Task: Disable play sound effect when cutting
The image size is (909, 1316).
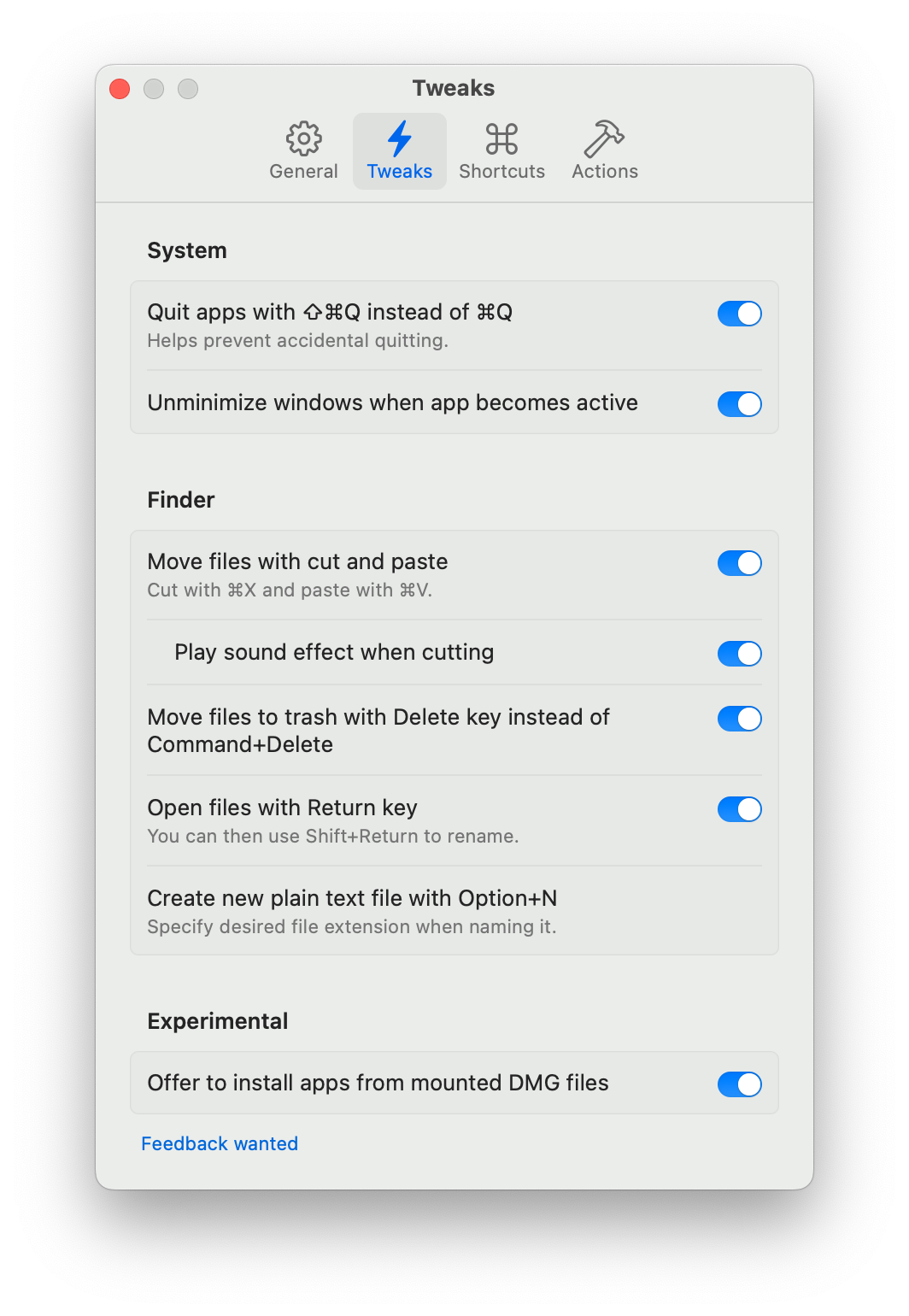Action: click(739, 654)
